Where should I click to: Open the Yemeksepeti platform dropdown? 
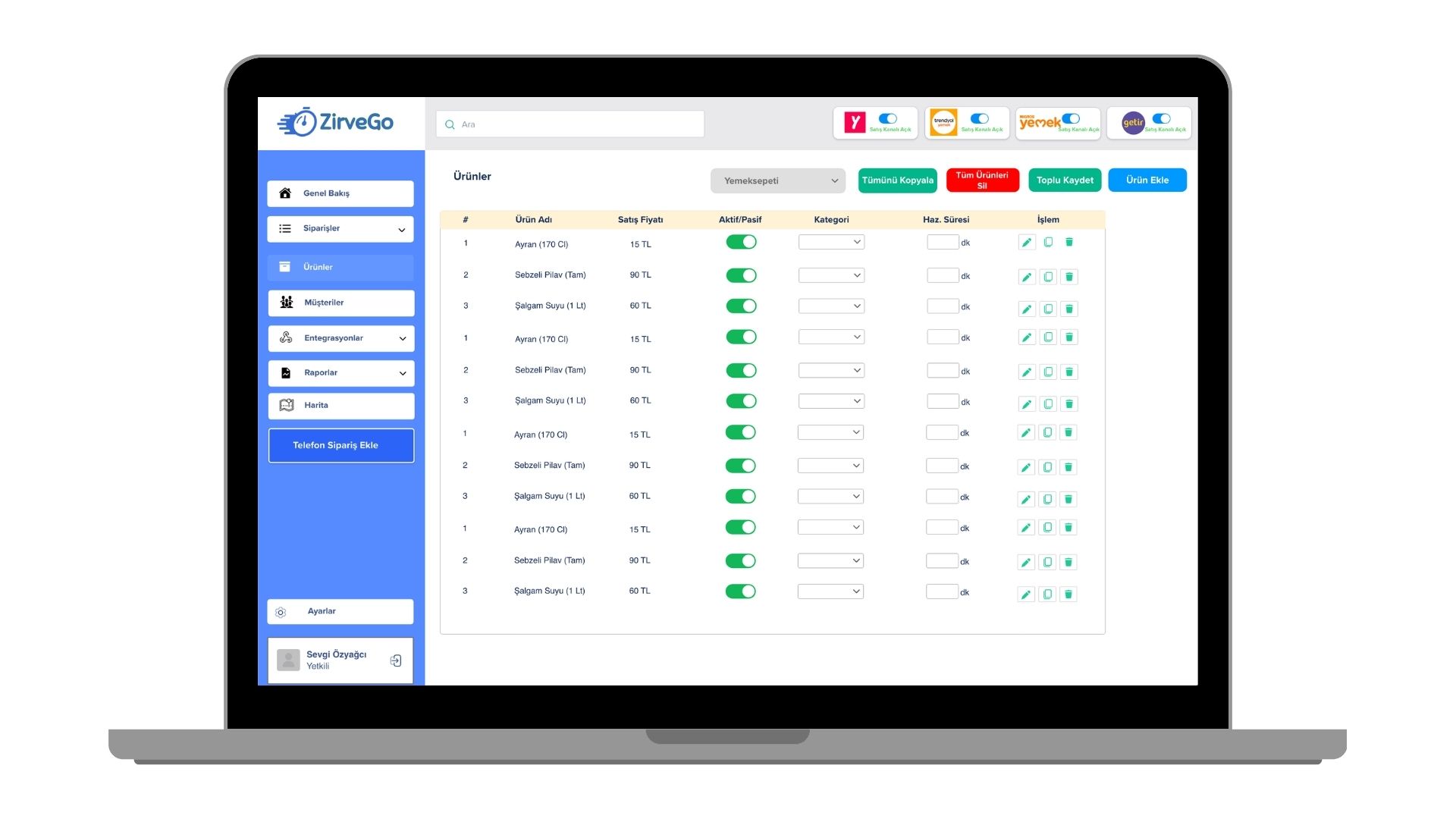pos(778,180)
